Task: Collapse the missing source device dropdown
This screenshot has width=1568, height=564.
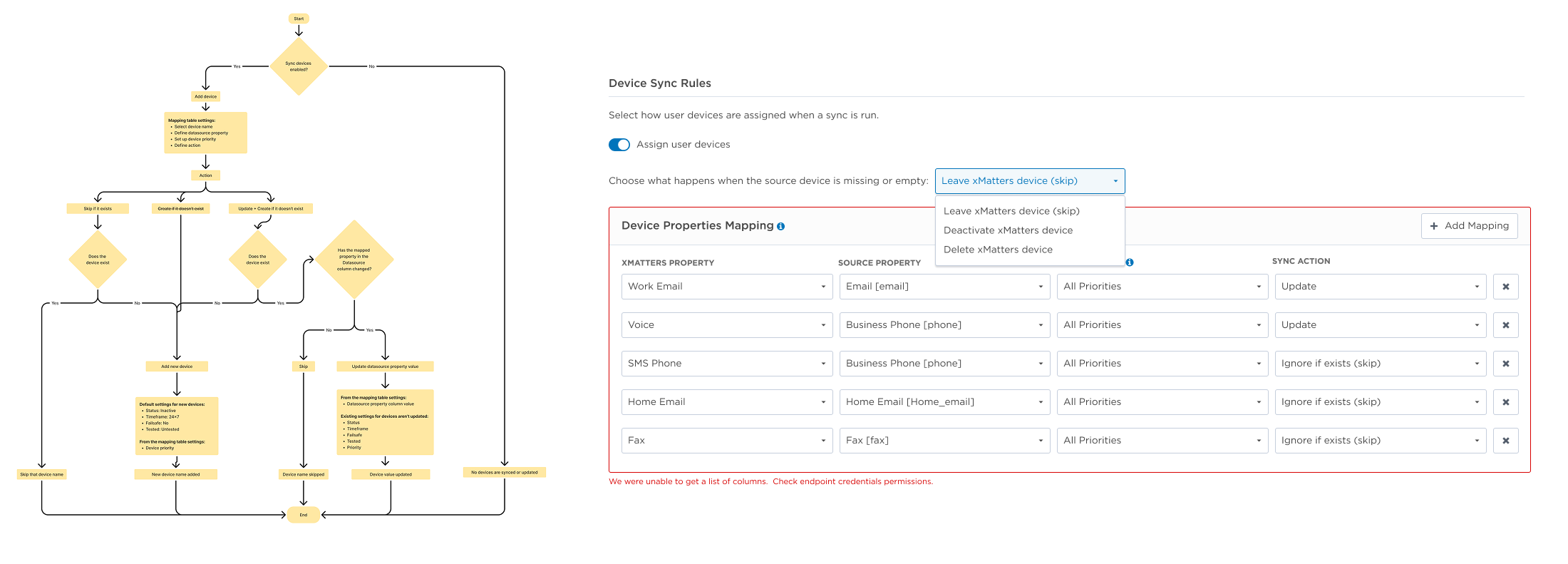Action: (x=1029, y=181)
